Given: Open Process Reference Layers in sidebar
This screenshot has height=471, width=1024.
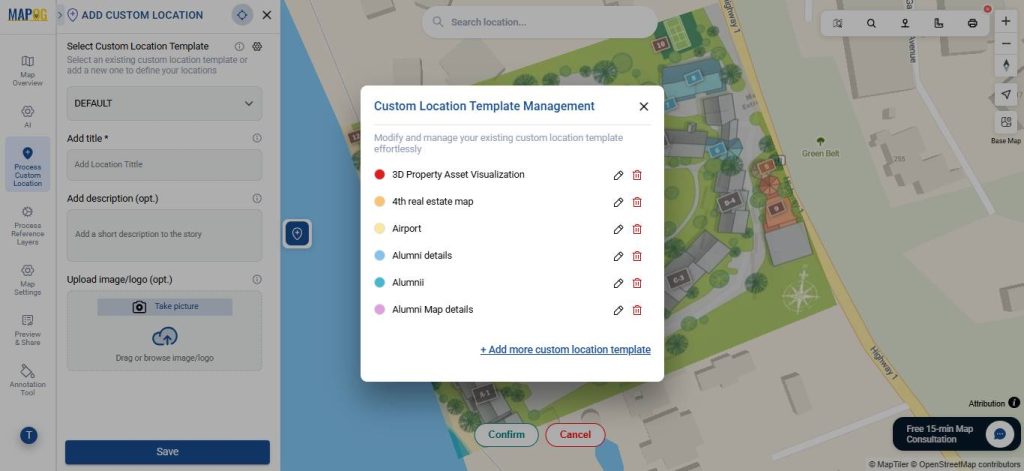Looking at the screenshot, I should (27, 226).
